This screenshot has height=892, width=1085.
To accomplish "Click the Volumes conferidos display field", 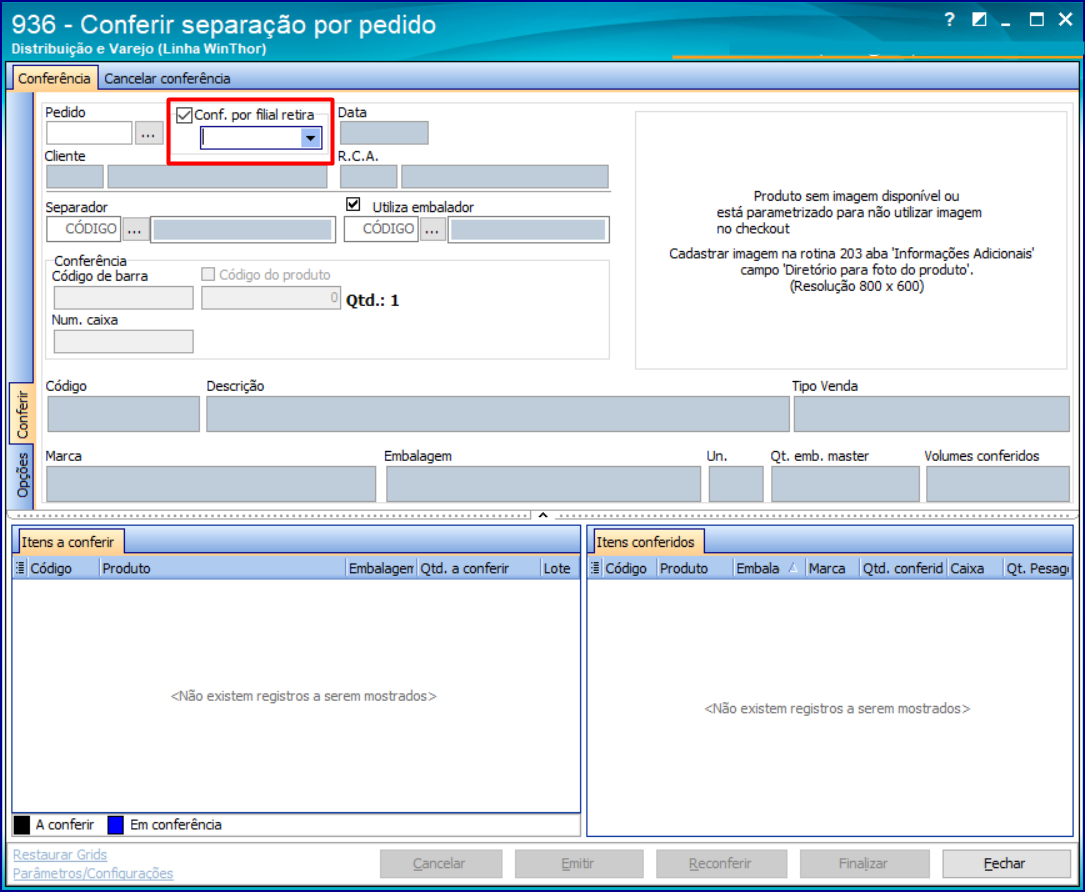I will tap(998, 484).
